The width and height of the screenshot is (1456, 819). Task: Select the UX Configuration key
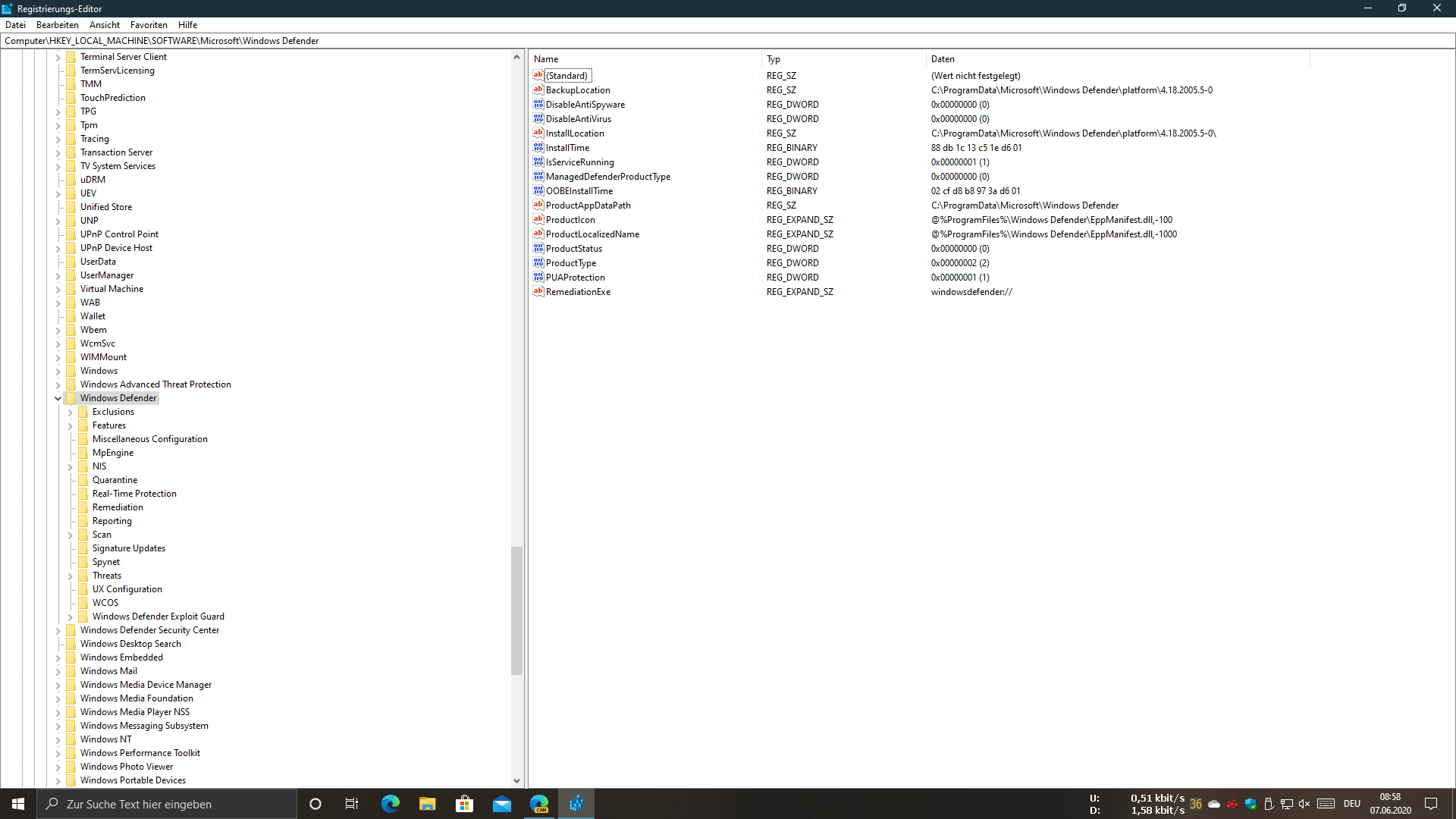point(127,589)
